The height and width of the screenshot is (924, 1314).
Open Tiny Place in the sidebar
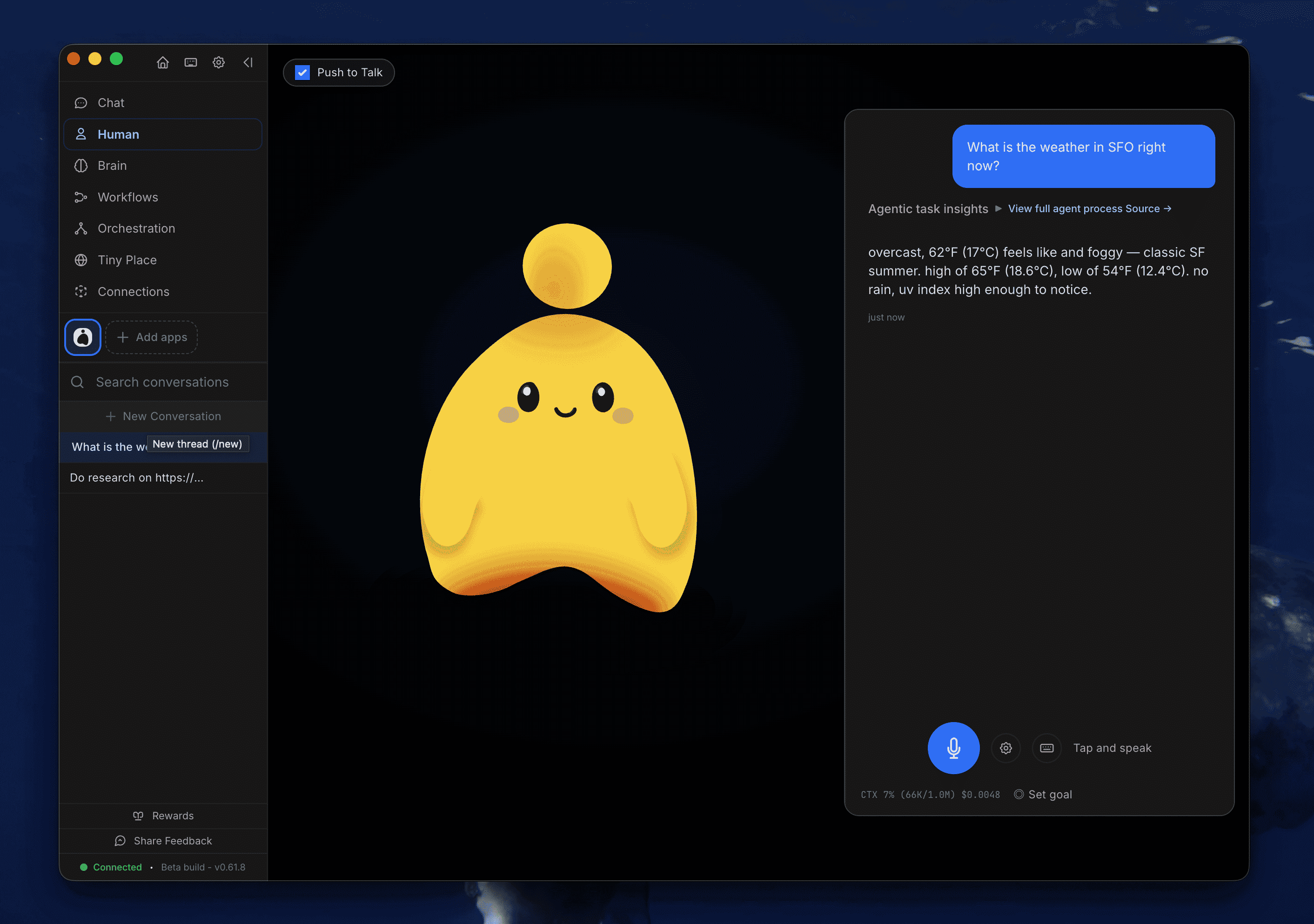pyautogui.click(x=162, y=260)
